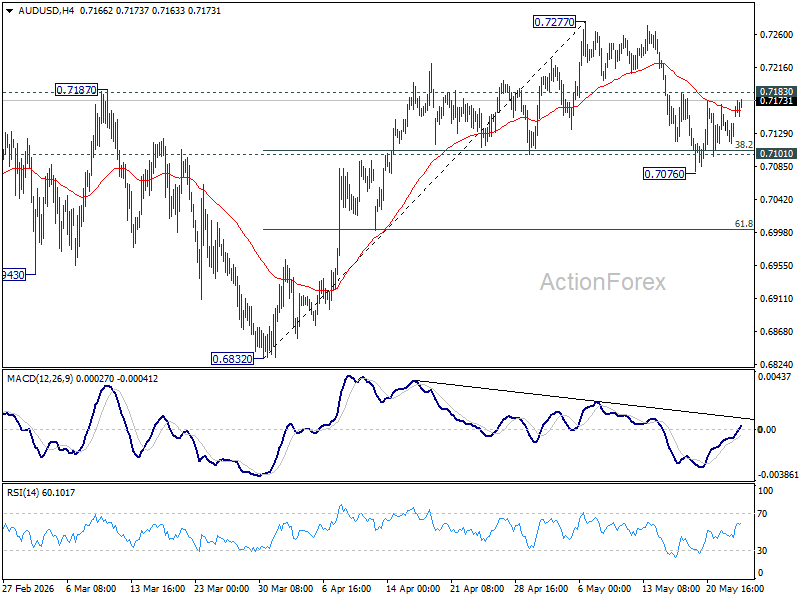
Task: Select the 0.71010 support level tag
Action: pos(777,154)
